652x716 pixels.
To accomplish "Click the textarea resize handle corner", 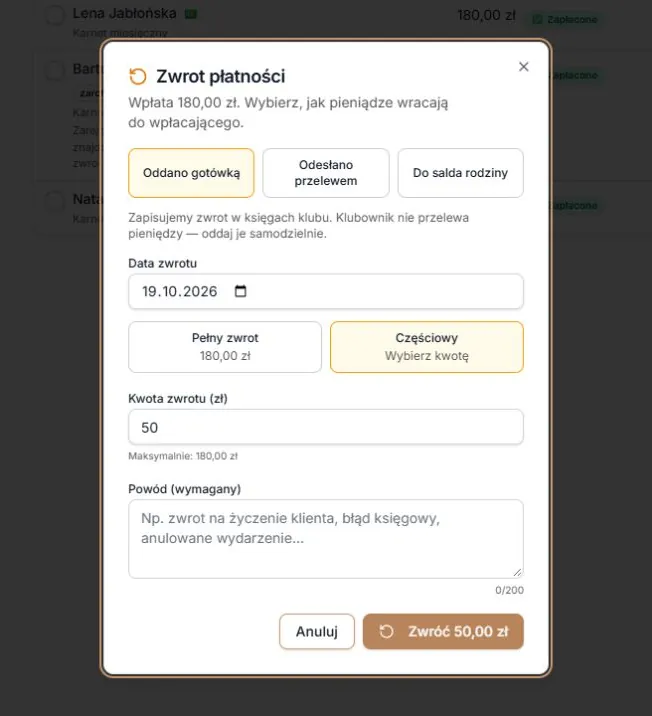I will (517, 572).
